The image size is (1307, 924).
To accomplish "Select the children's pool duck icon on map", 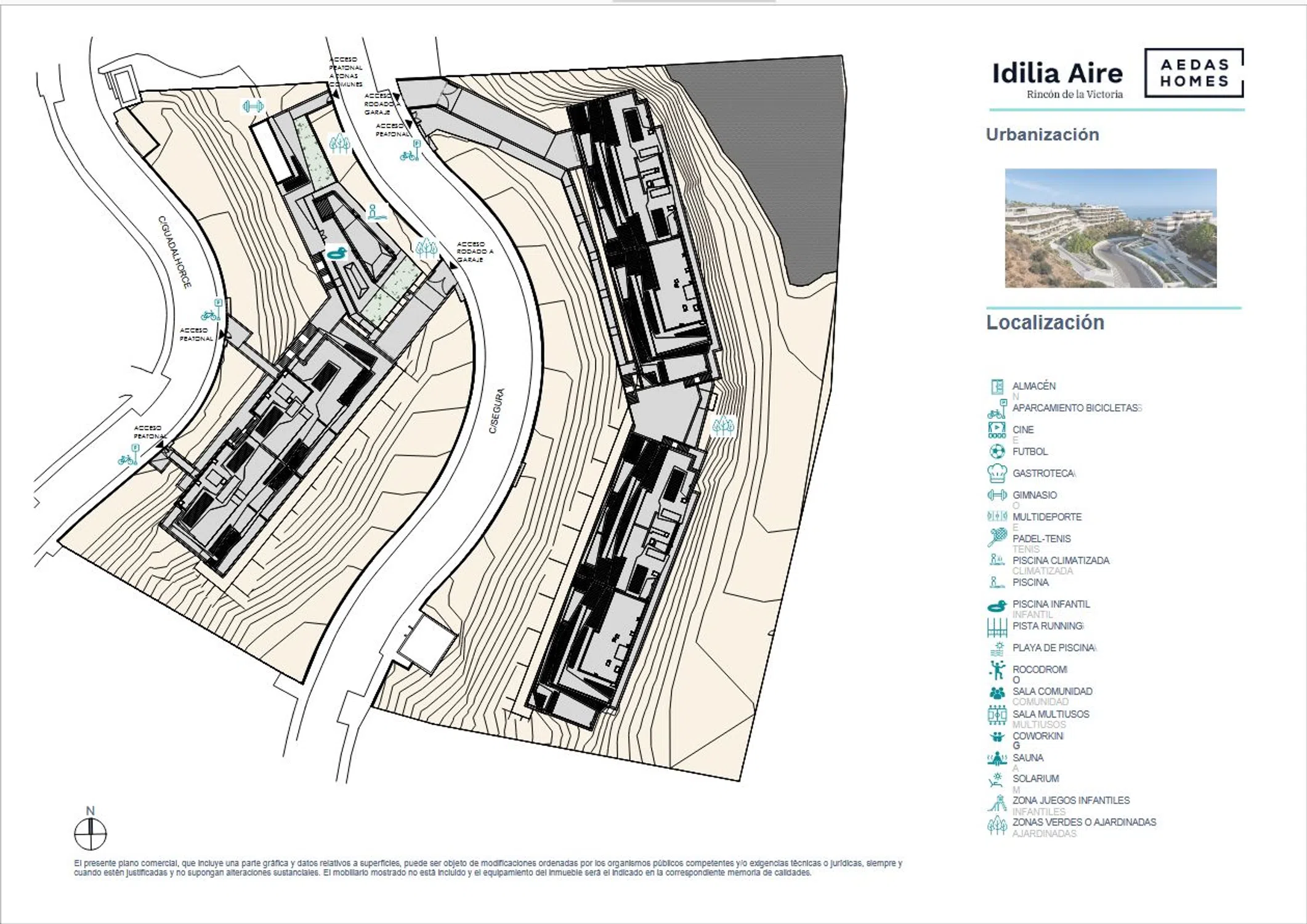I will point(337,253).
